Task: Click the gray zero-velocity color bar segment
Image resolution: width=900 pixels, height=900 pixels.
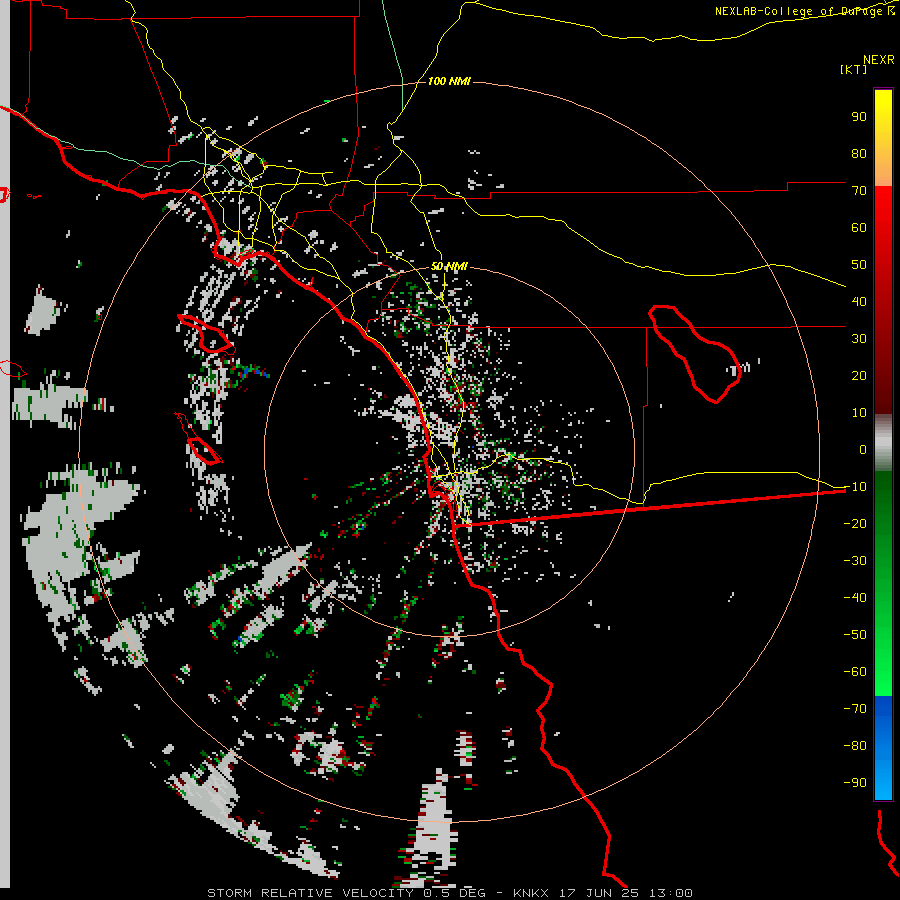Action: tap(883, 443)
